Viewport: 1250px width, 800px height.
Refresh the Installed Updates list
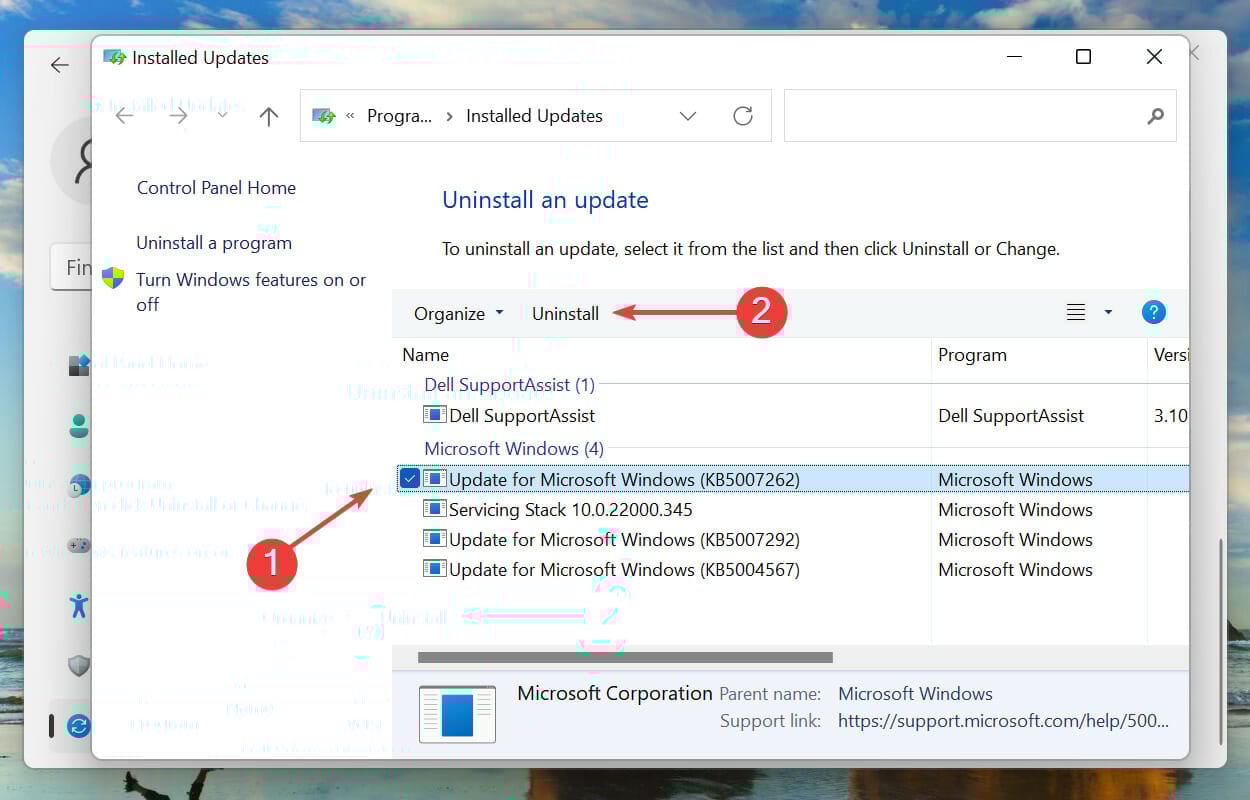743,116
